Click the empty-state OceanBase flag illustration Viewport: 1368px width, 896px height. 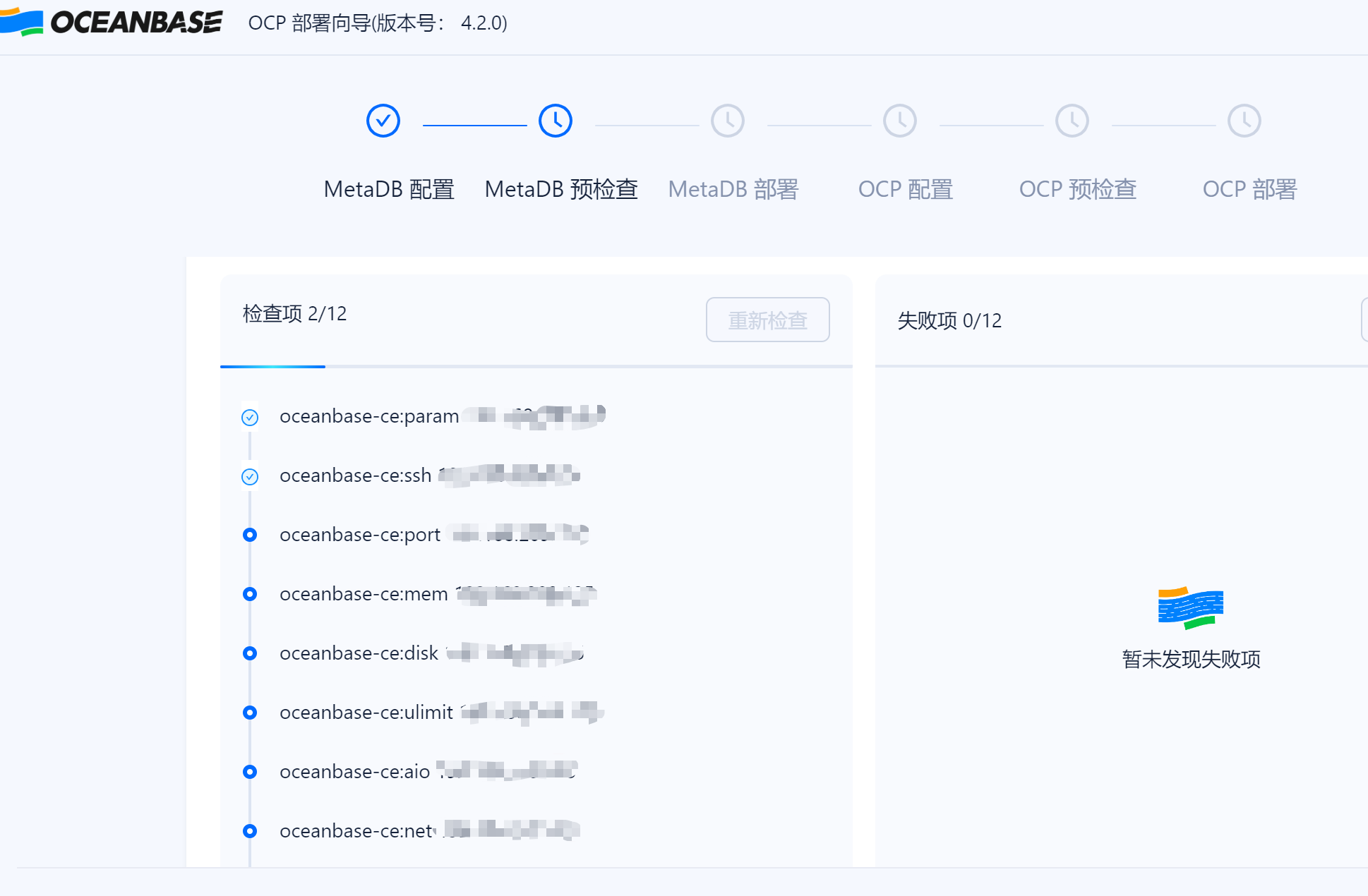point(1191,607)
